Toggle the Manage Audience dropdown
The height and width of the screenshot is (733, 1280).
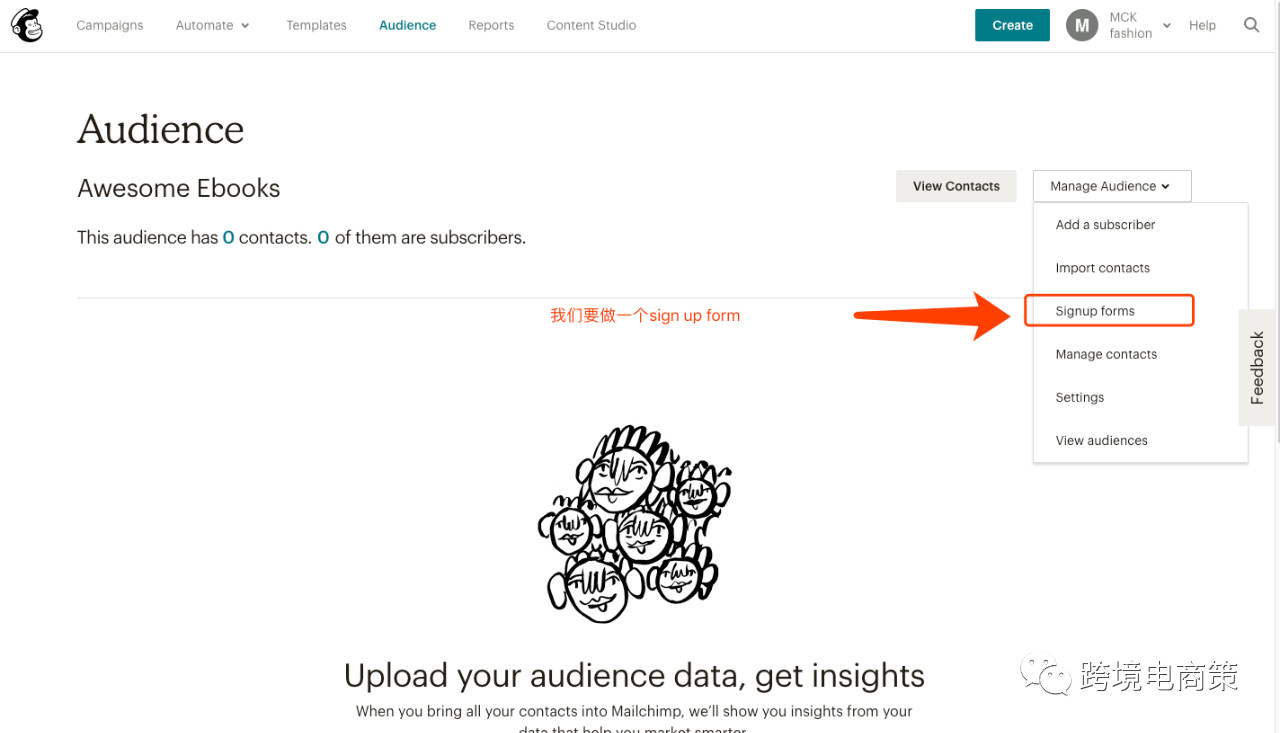[x=1111, y=186]
